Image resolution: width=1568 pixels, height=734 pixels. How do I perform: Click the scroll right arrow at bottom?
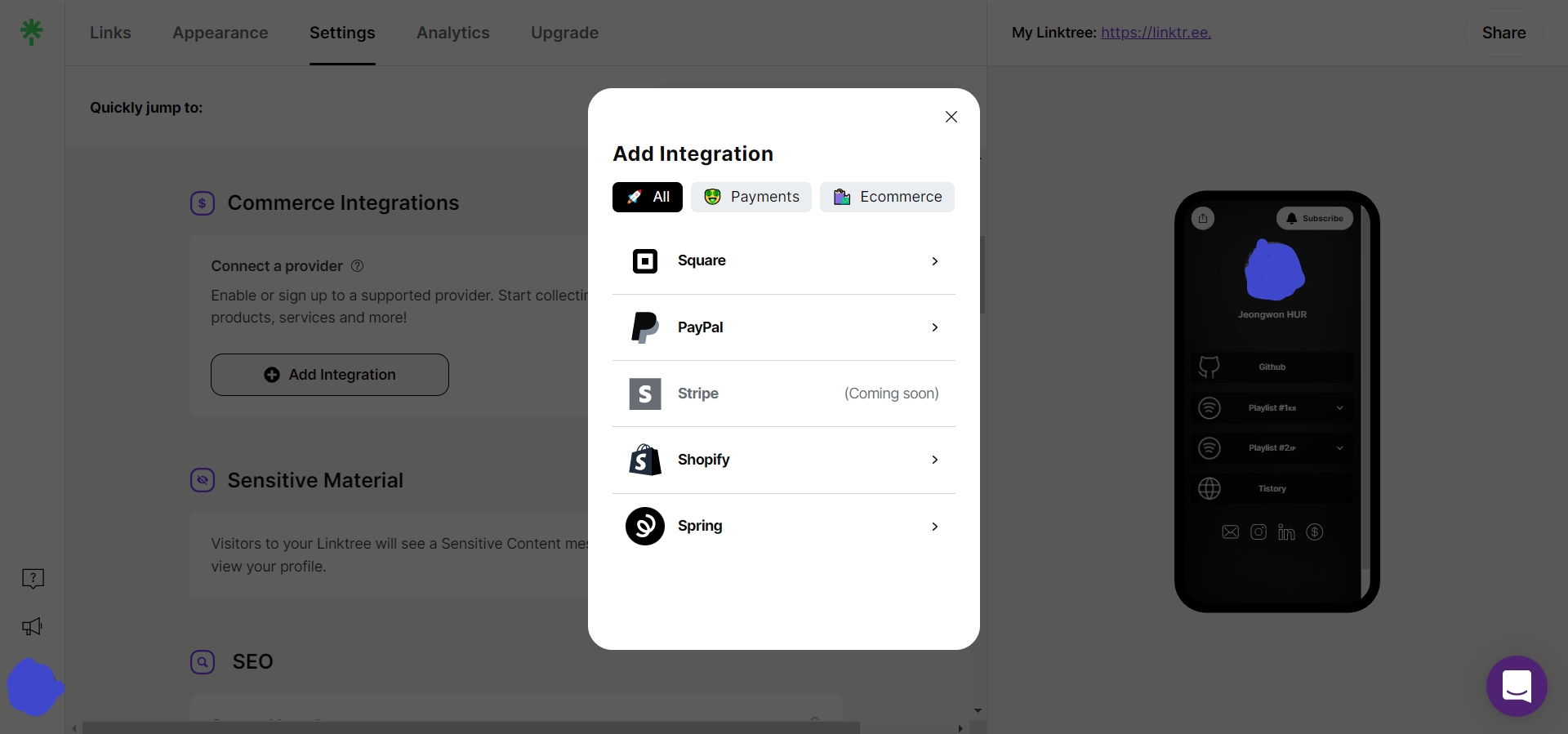[x=960, y=728]
